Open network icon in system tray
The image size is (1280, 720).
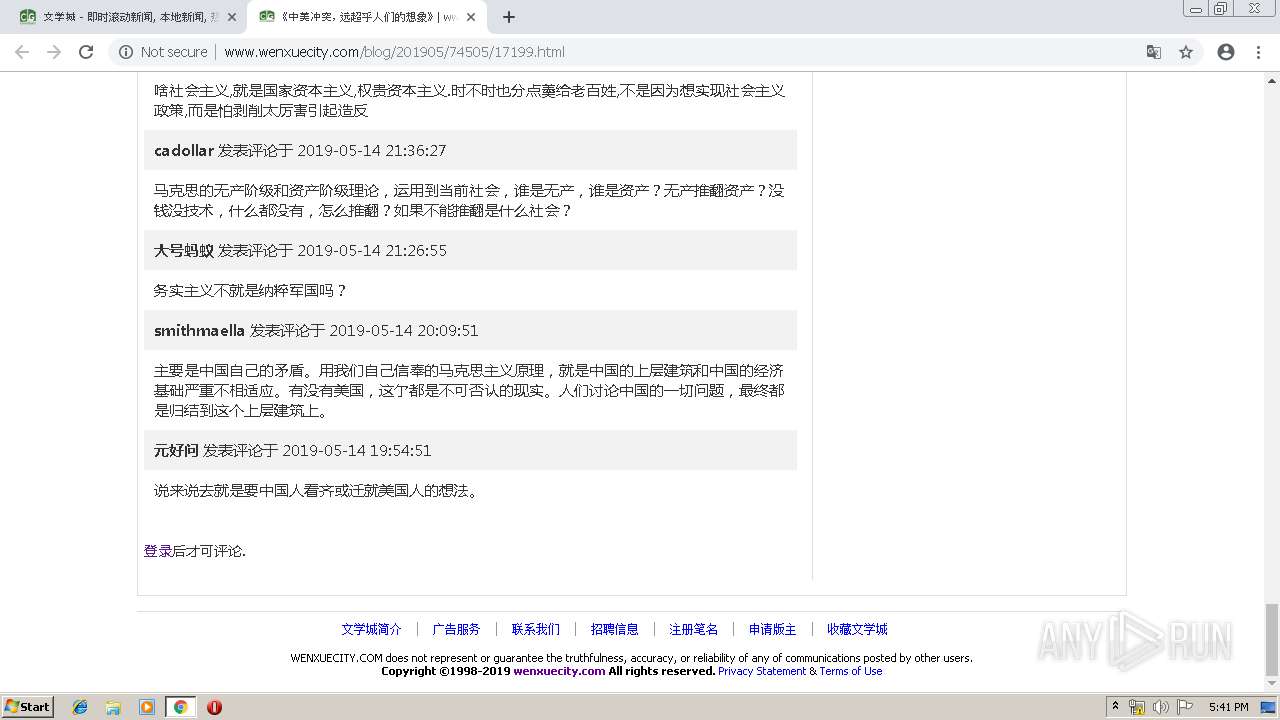(1137, 707)
